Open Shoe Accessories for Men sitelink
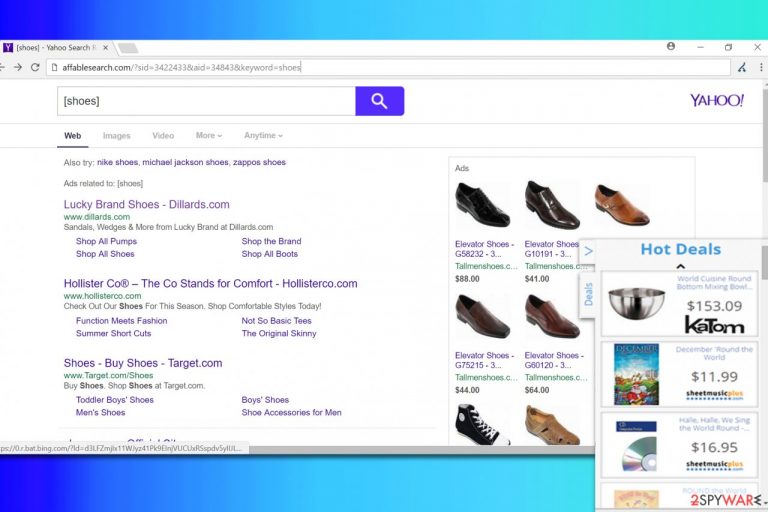 coord(291,413)
